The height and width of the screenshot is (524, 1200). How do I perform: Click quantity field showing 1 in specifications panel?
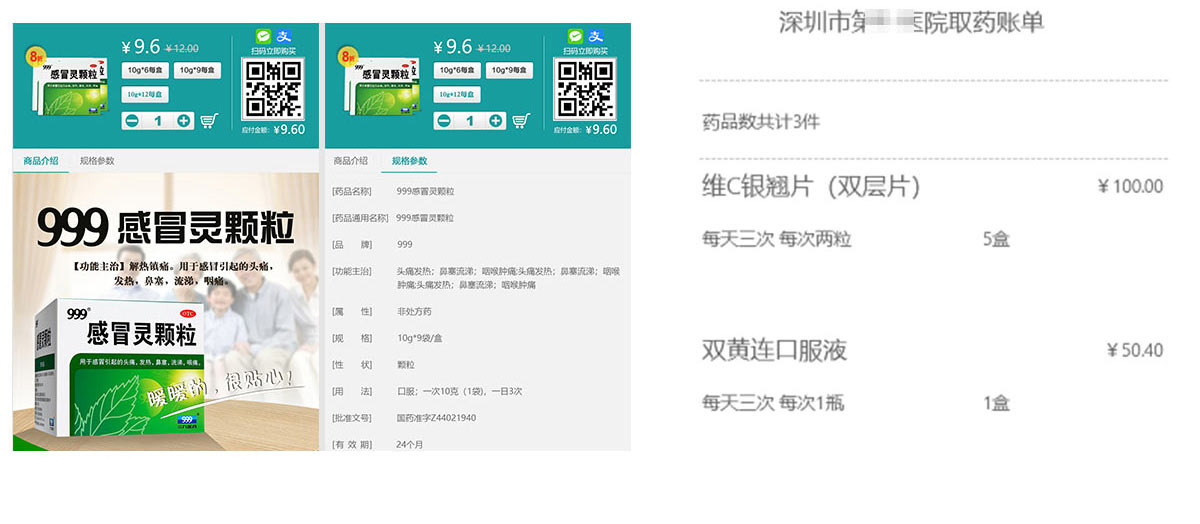pyautogui.click(x=469, y=121)
